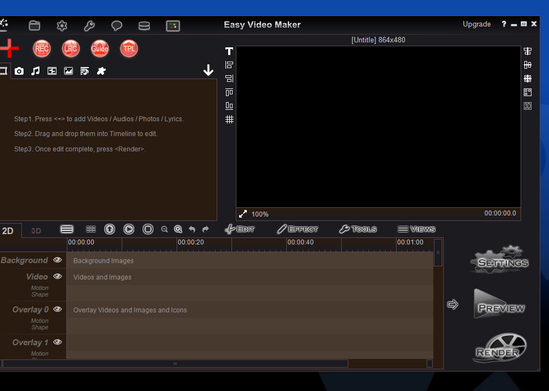The image size is (549, 391).
Task: Click the align right icon beside preview
Action: (229, 78)
